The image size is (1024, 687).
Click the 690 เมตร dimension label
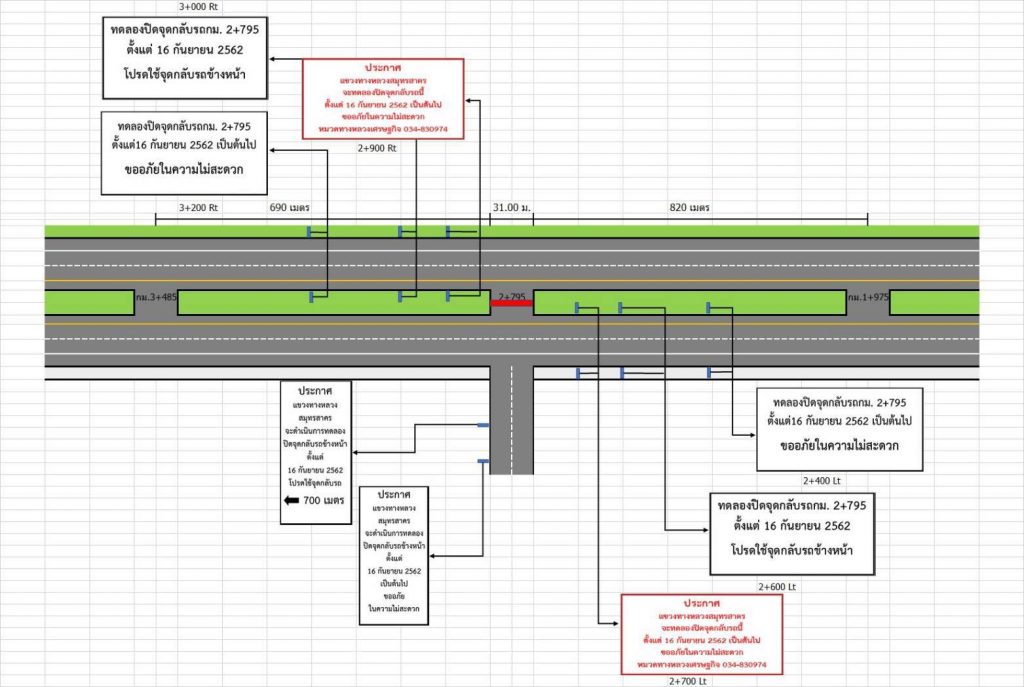[x=290, y=208]
